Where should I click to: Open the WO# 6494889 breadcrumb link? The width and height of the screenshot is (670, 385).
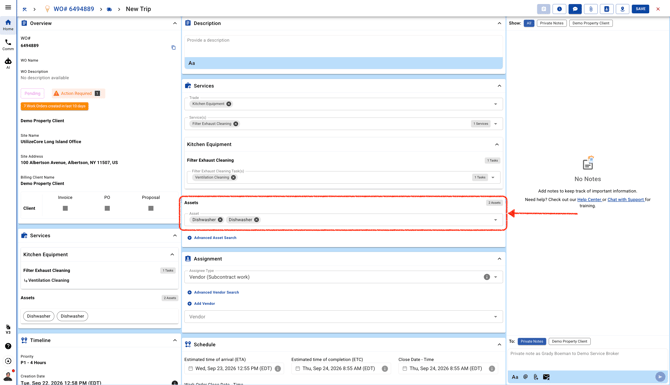click(73, 9)
